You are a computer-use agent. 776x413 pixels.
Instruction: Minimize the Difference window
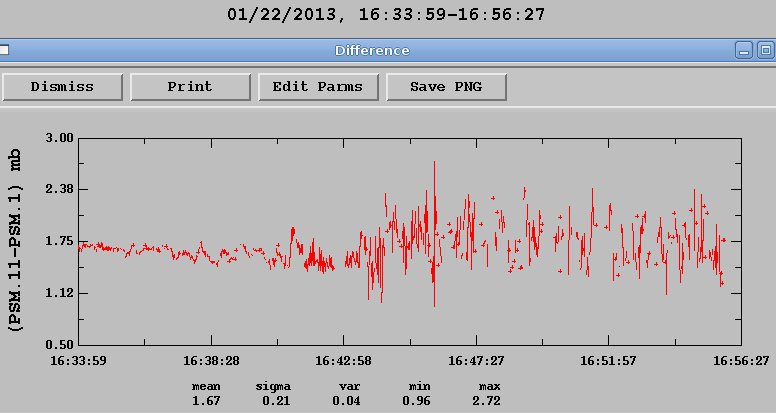744,50
